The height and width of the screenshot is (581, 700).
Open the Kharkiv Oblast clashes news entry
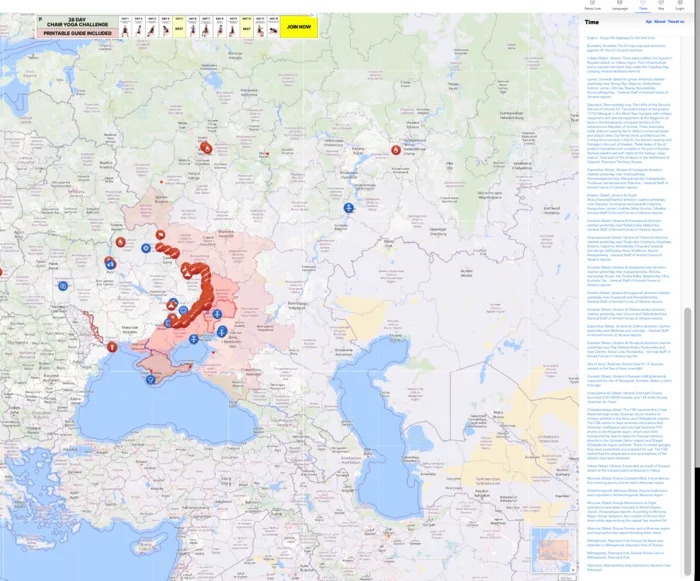627,204
